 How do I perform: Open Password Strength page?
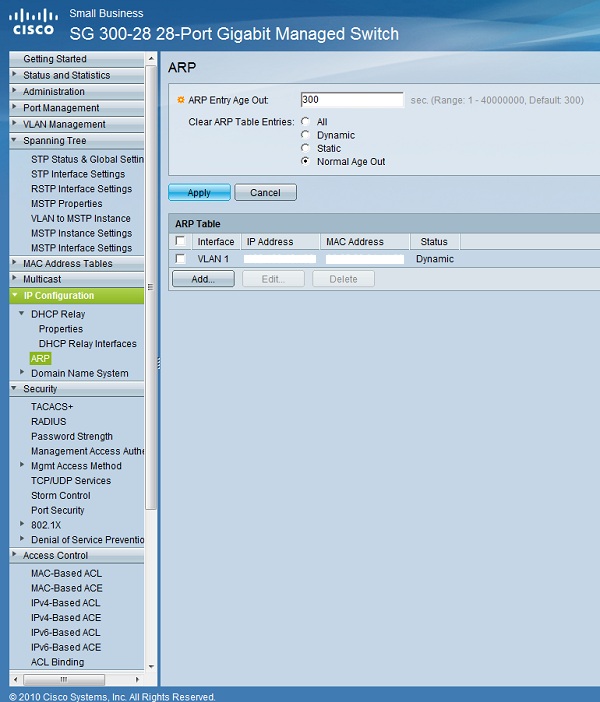72,436
